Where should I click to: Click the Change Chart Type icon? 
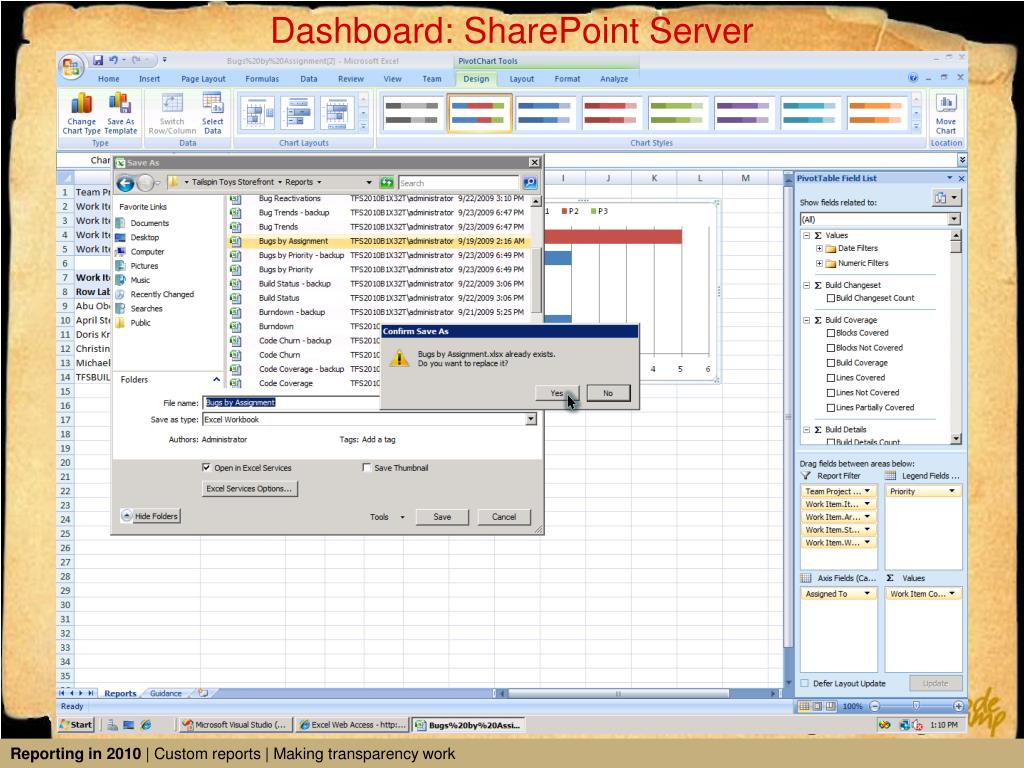tap(82, 114)
